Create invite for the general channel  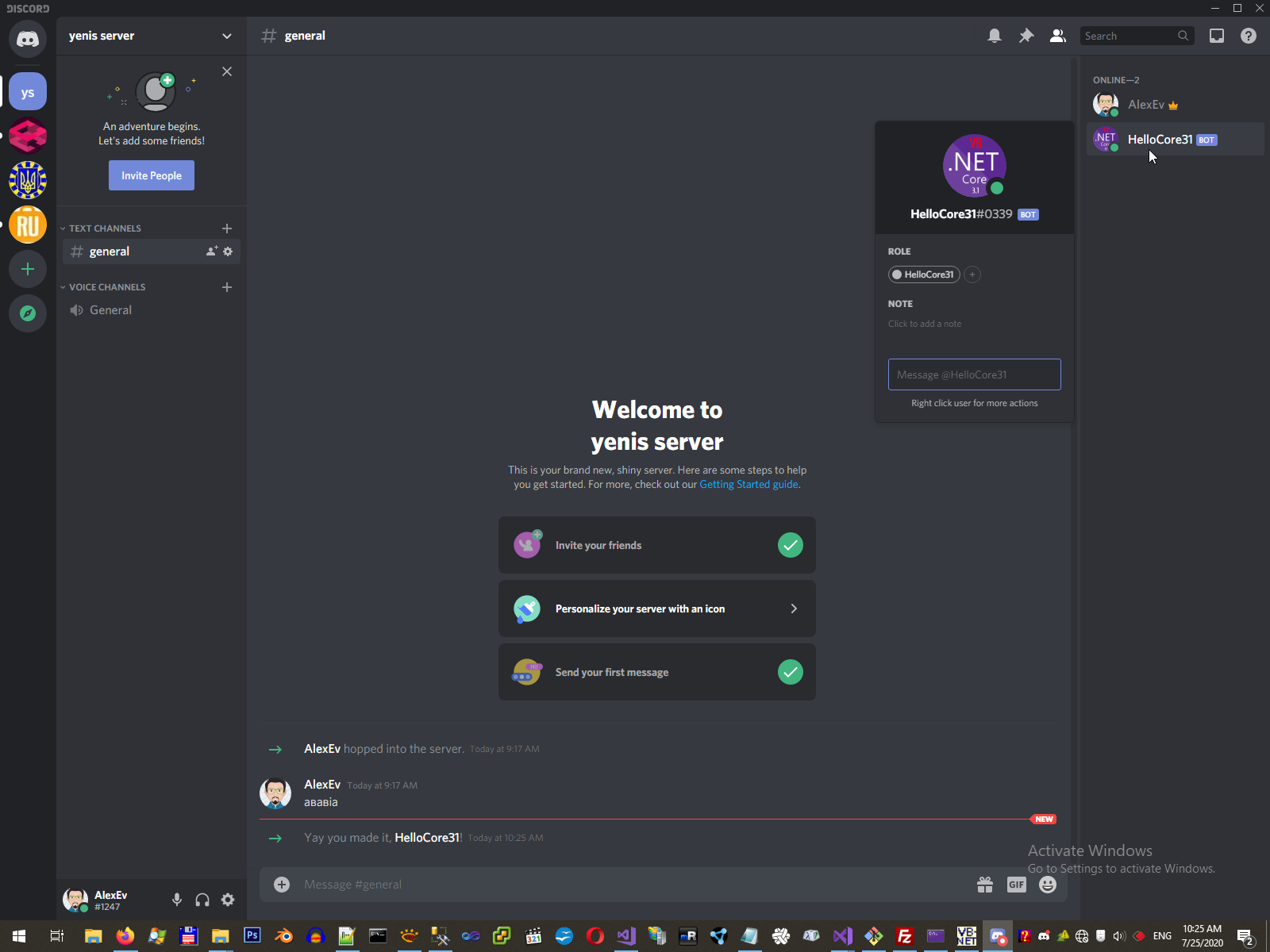pyautogui.click(x=212, y=251)
